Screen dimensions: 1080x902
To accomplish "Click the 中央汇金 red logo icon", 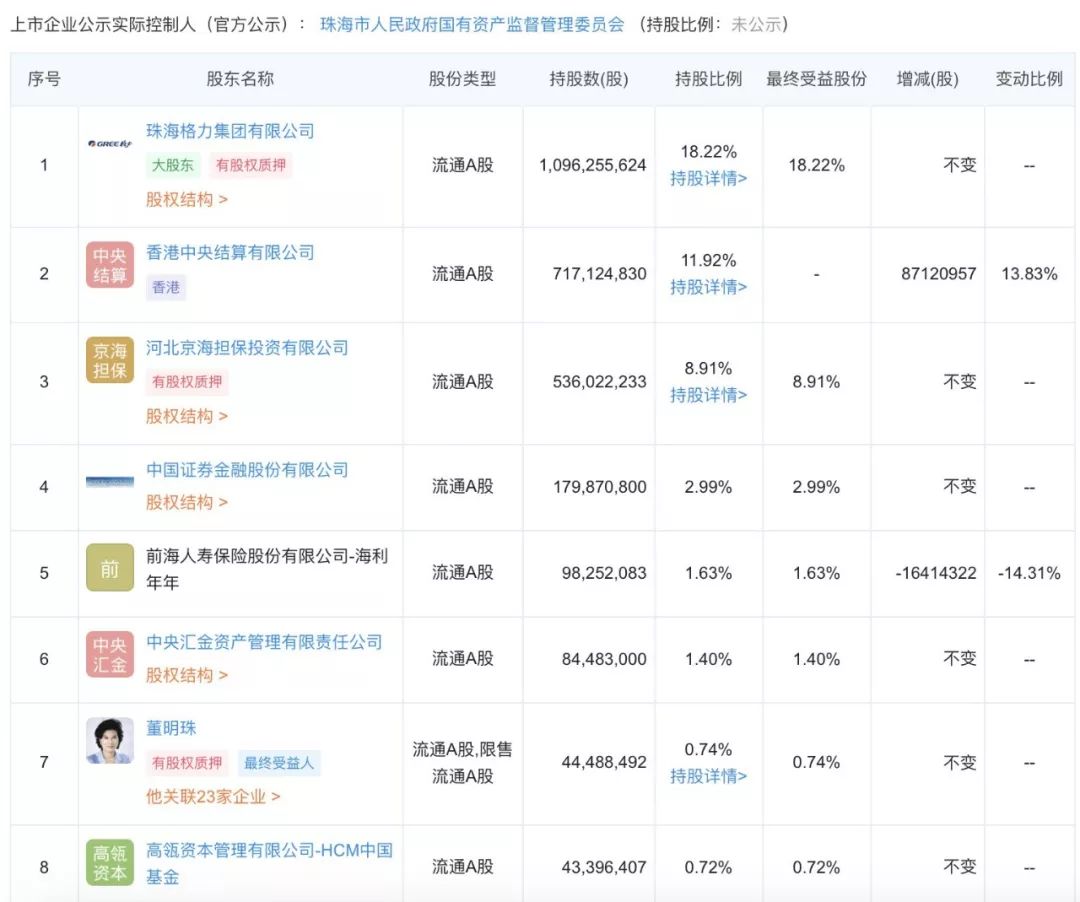I will click(x=110, y=654).
